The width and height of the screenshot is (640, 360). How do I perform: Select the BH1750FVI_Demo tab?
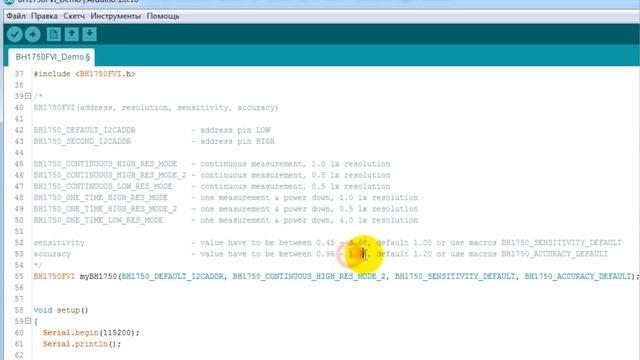[x=52, y=57]
